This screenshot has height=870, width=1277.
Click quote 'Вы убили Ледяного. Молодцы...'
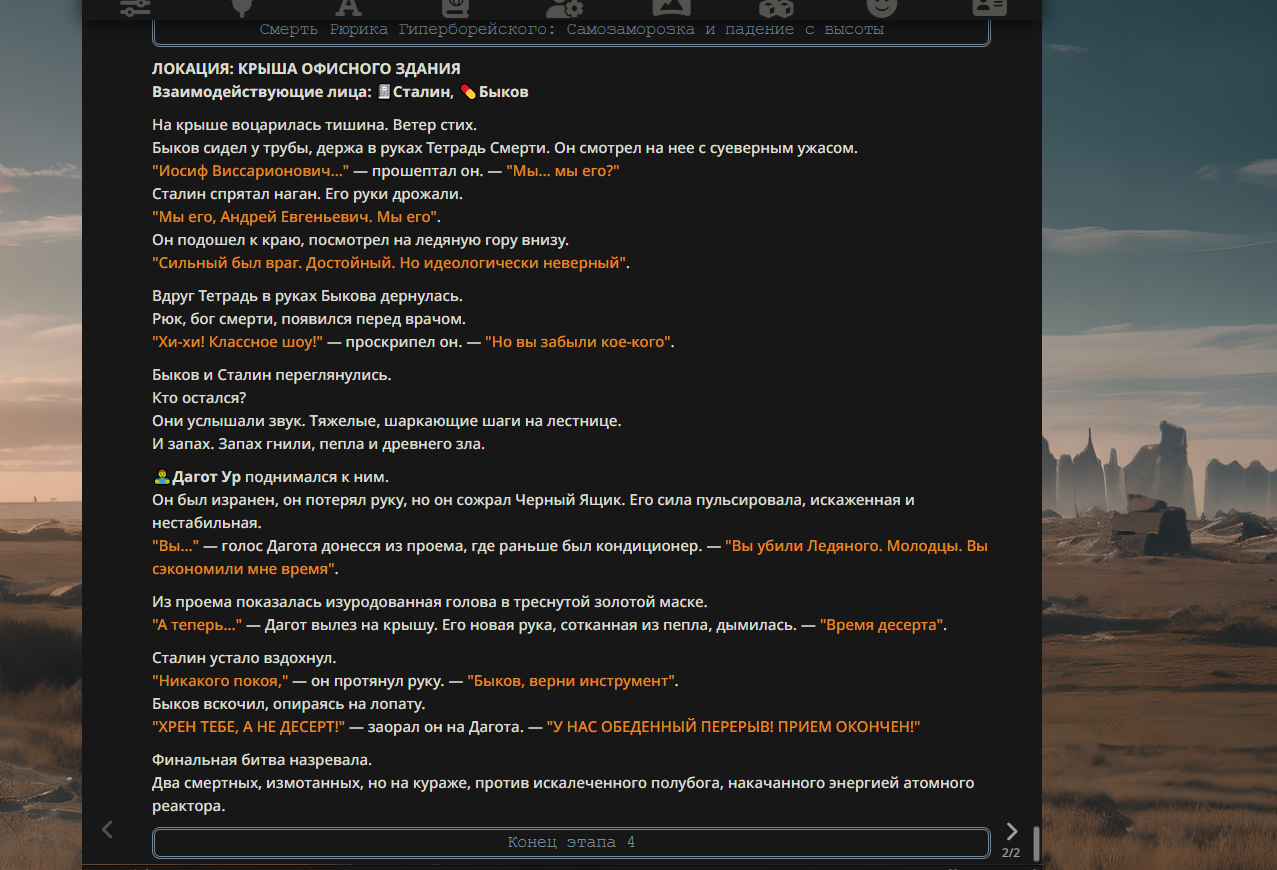point(570,558)
